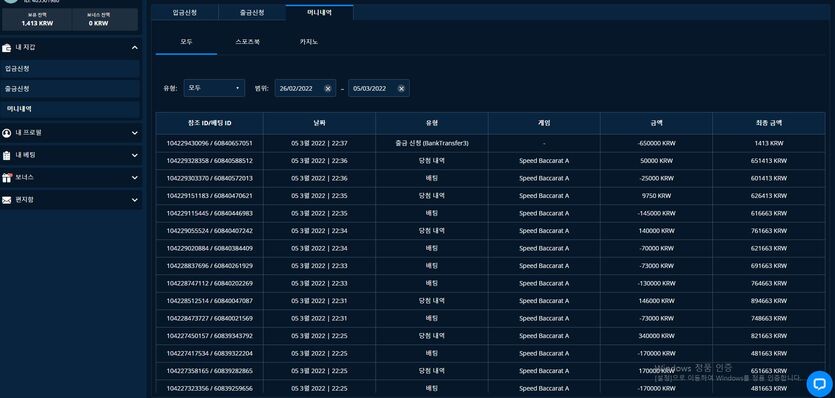Click the 1413 KRW final amount cell
The width and height of the screenshot is (835, 398).
(x=769, y=143)
